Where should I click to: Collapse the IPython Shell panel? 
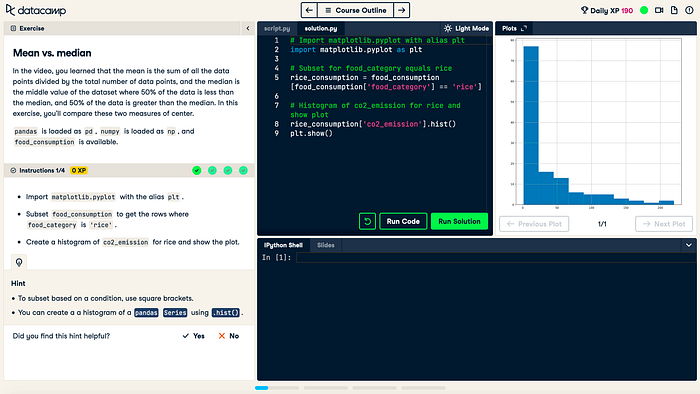pos(689,245)
